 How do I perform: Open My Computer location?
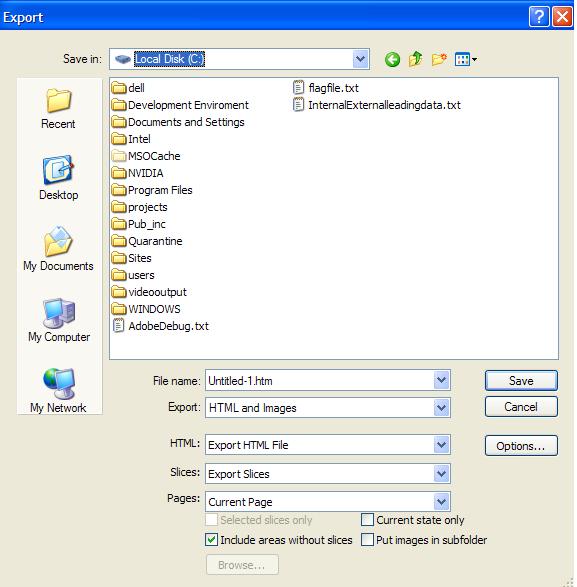point(59,320)
